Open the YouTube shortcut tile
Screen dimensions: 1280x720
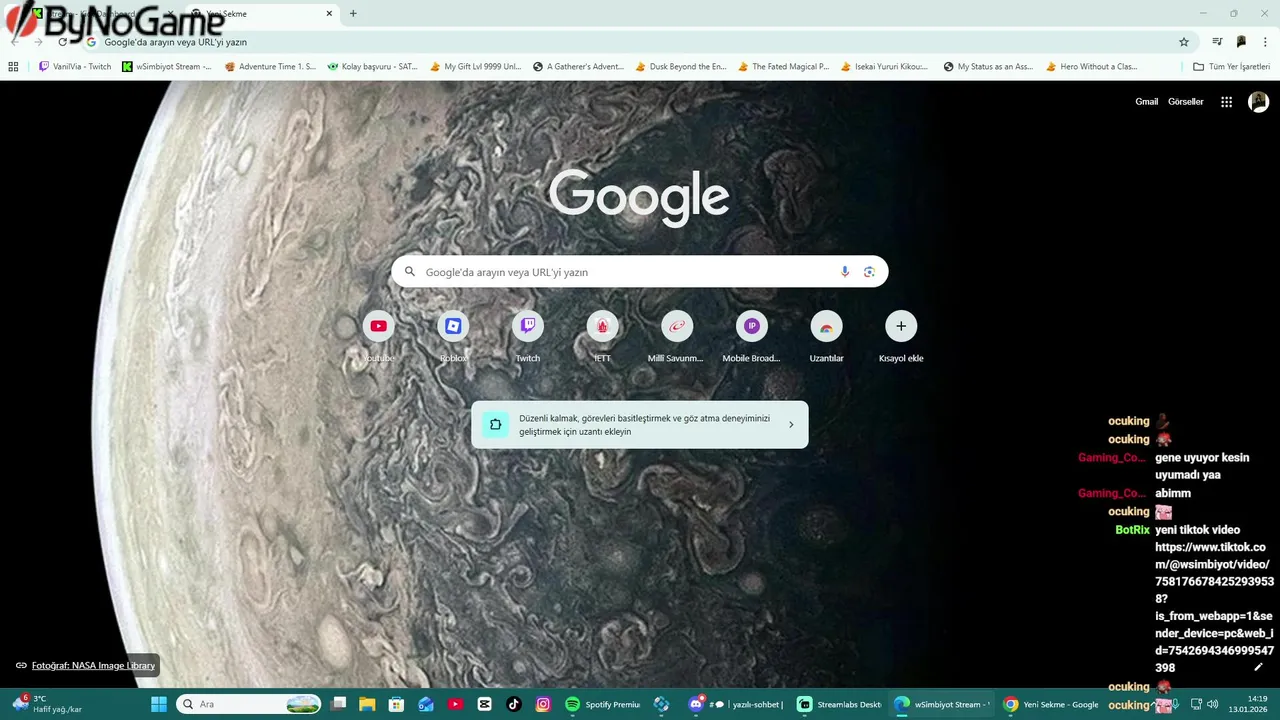[x=379, y=337]
